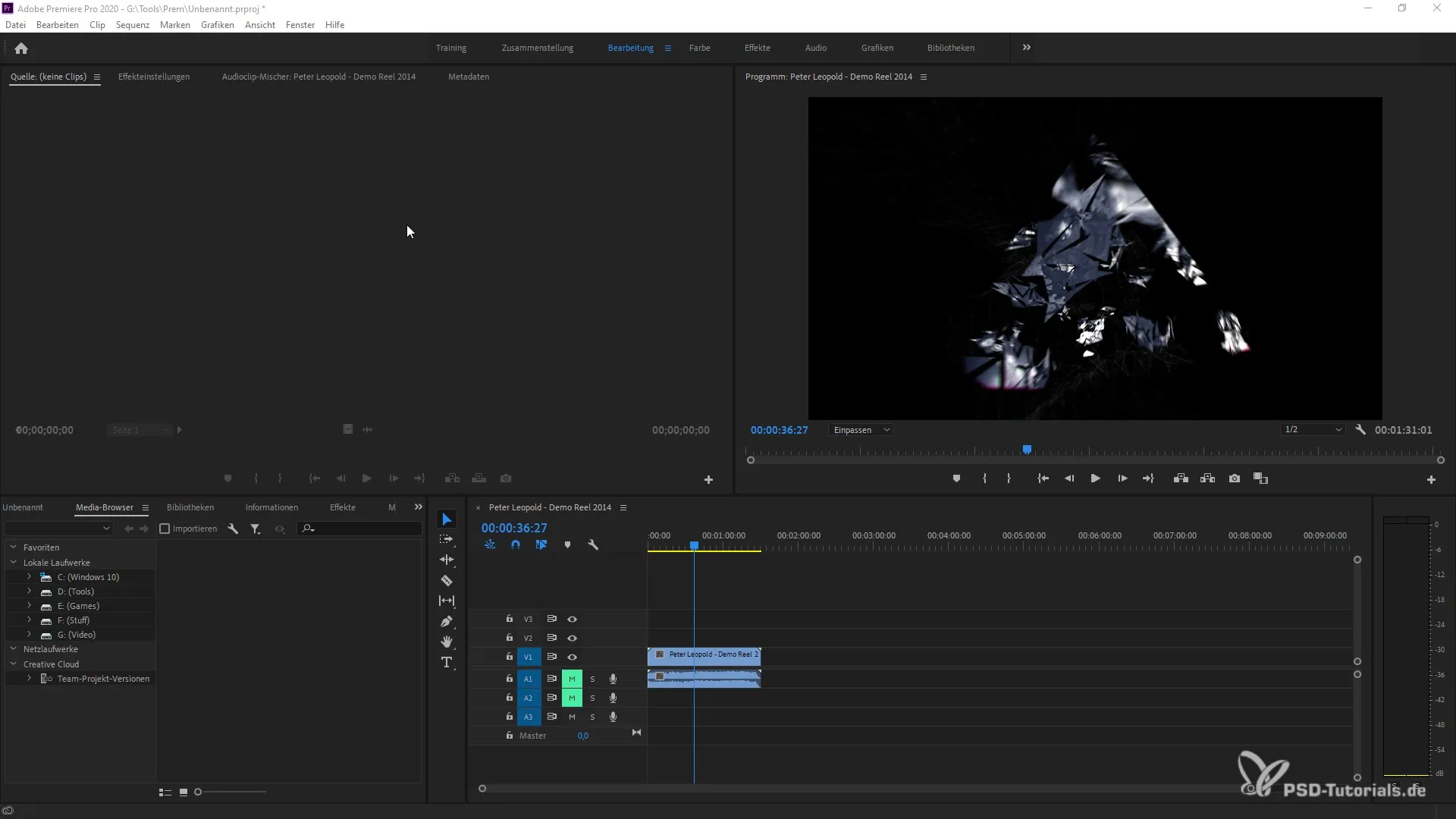Enable the Importieren checkbox
The height and width of the screenshot is (819, 1456).
(x=165, y=529)
